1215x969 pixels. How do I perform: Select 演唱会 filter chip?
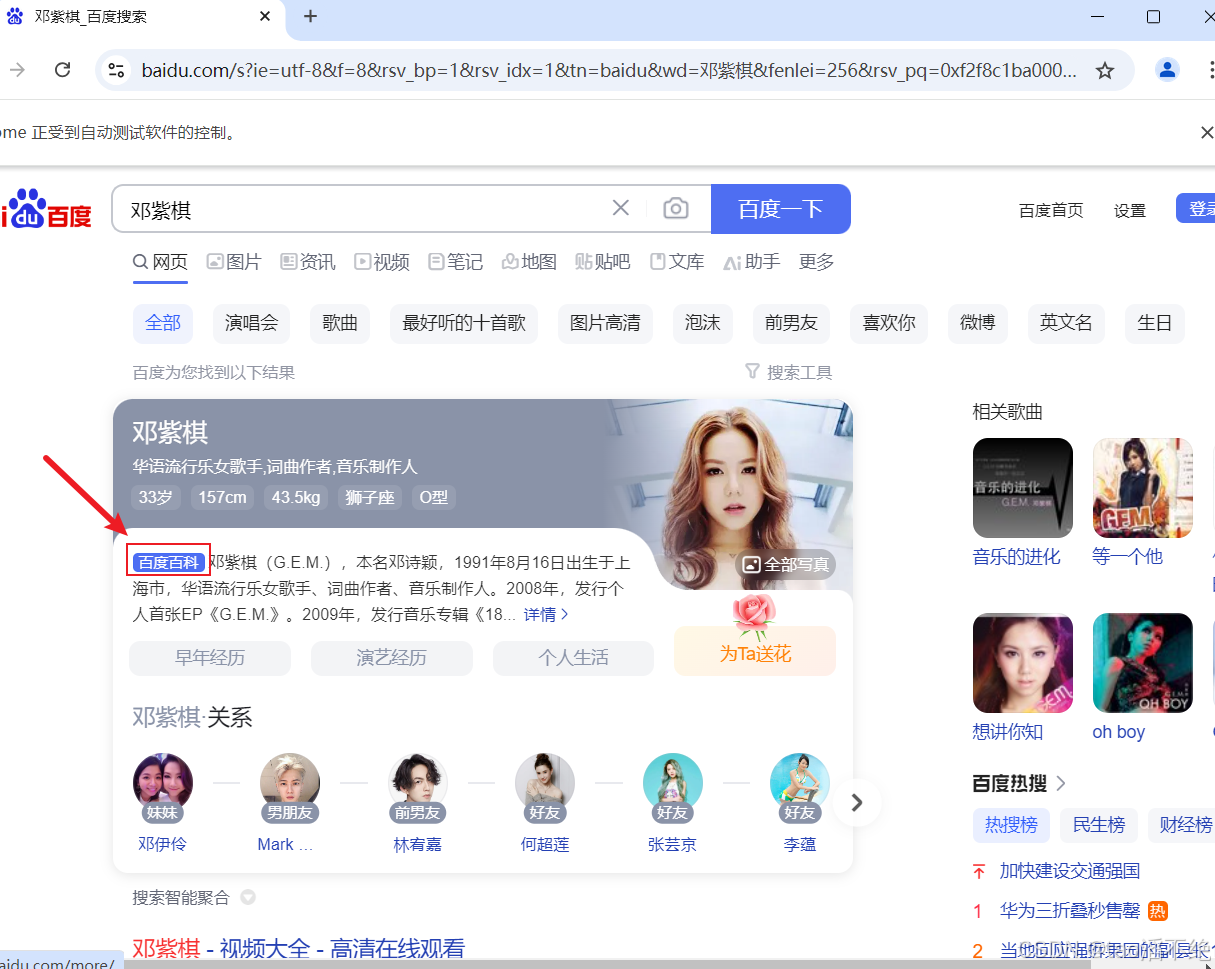[x=251, y=323]
